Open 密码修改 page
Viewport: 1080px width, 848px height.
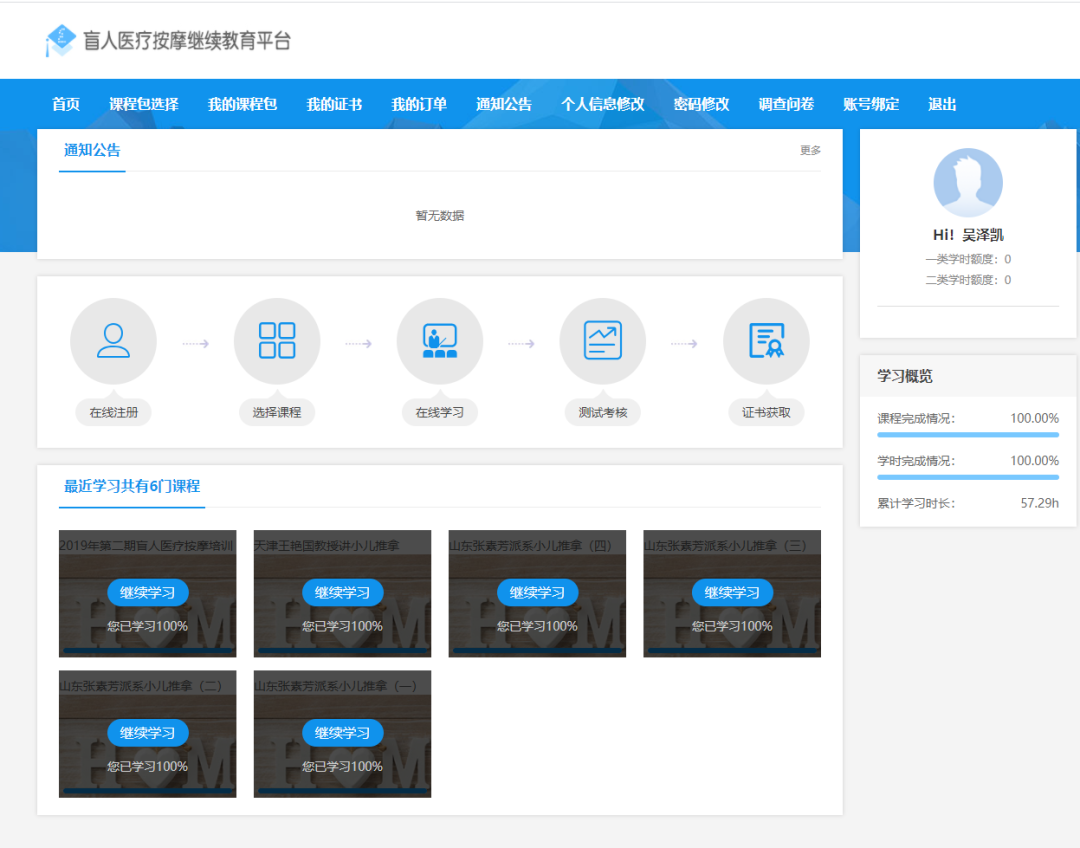coord(701,104)
